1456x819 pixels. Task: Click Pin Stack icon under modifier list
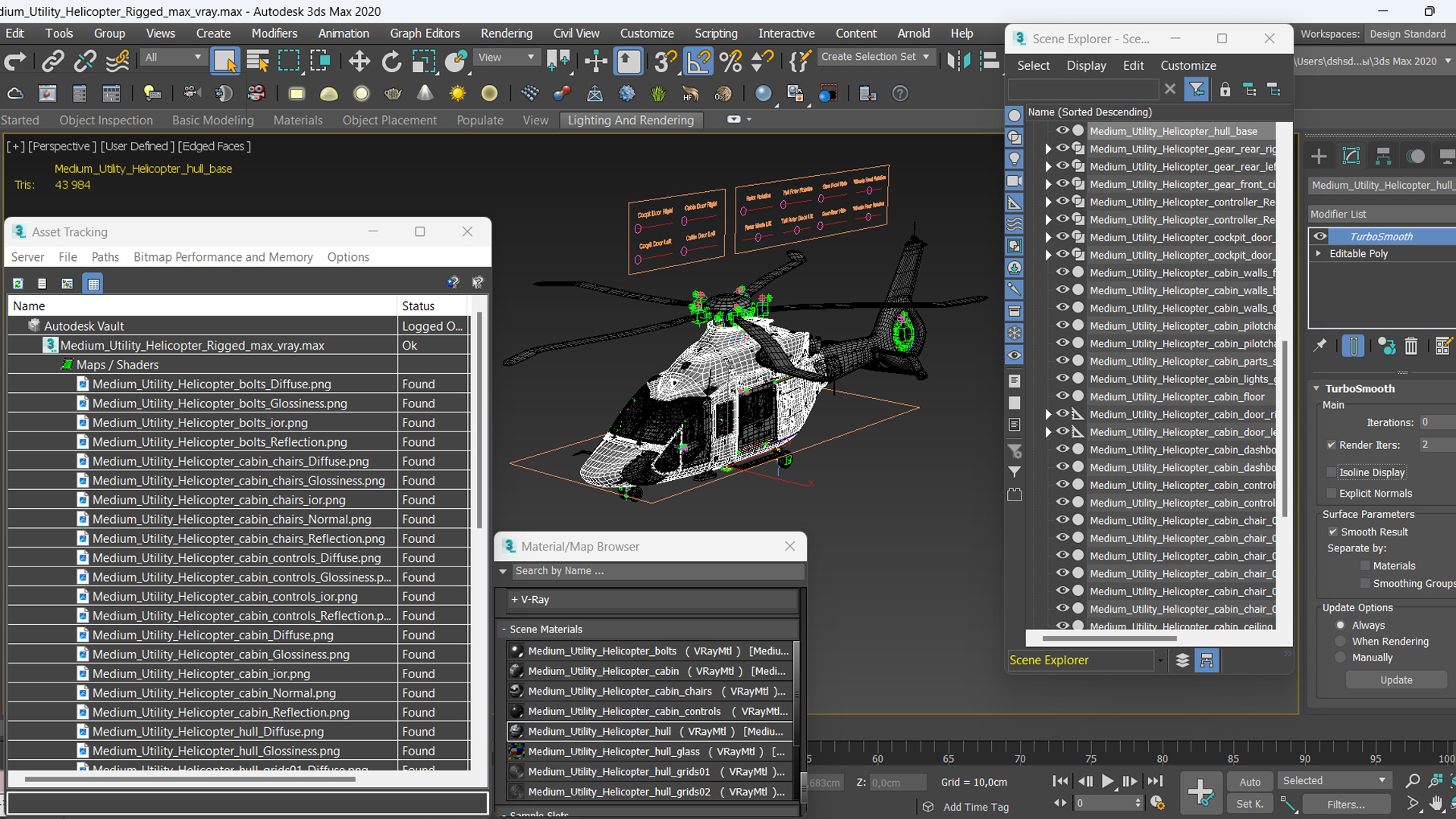pyautogui.click(x=1320, y=346)
